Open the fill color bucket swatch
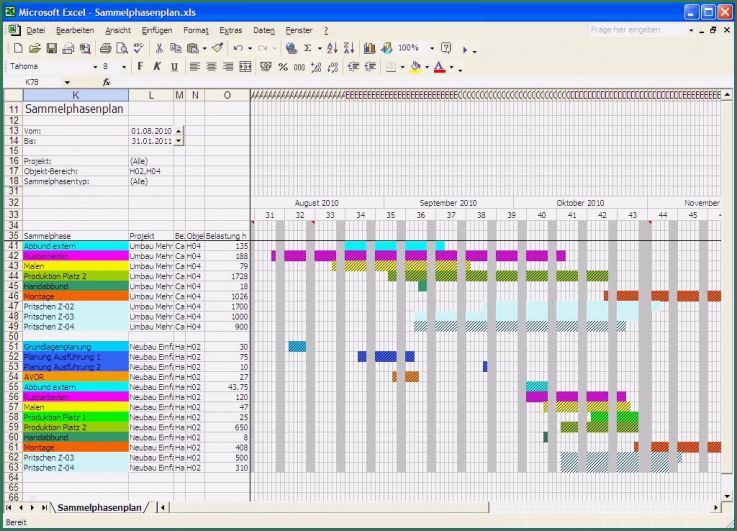Screen dimensions: 737x531 (x=415, y=66)
